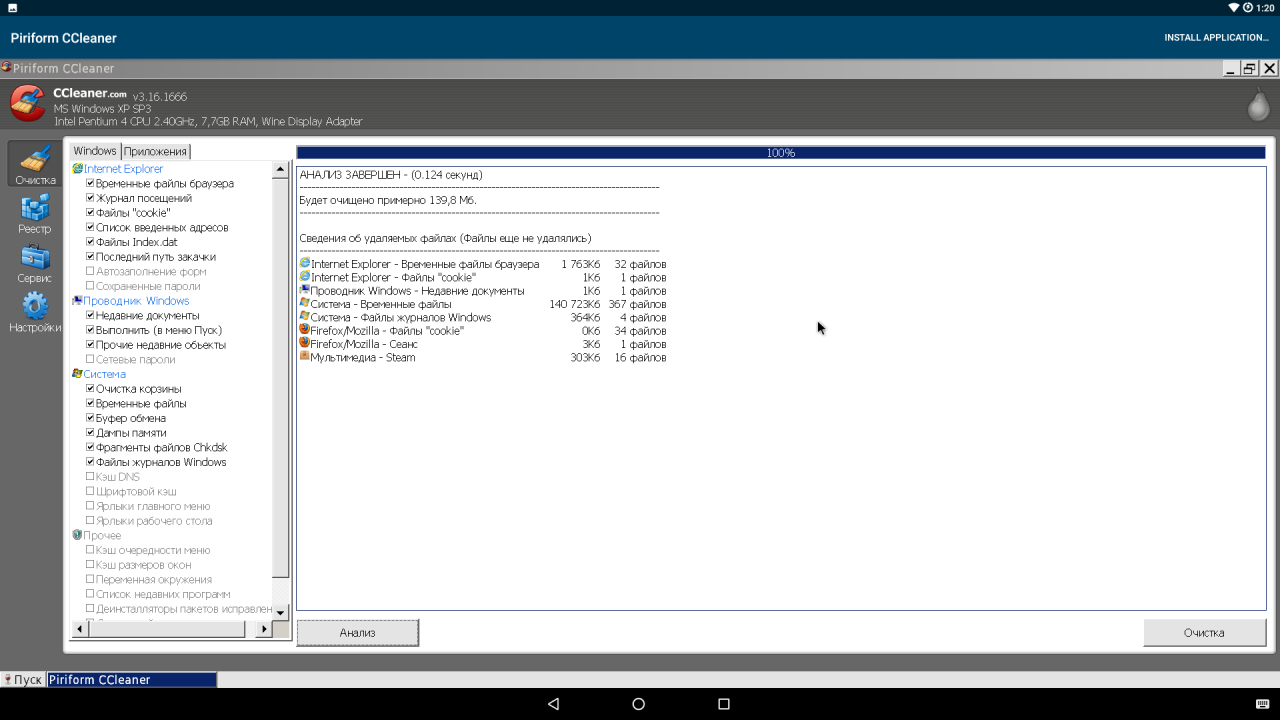The width and height of the screenshot is (1280, 720).
Task: Select the Internet Explorer tree heading
Action: pyautogui.click(x=123, y=169)
